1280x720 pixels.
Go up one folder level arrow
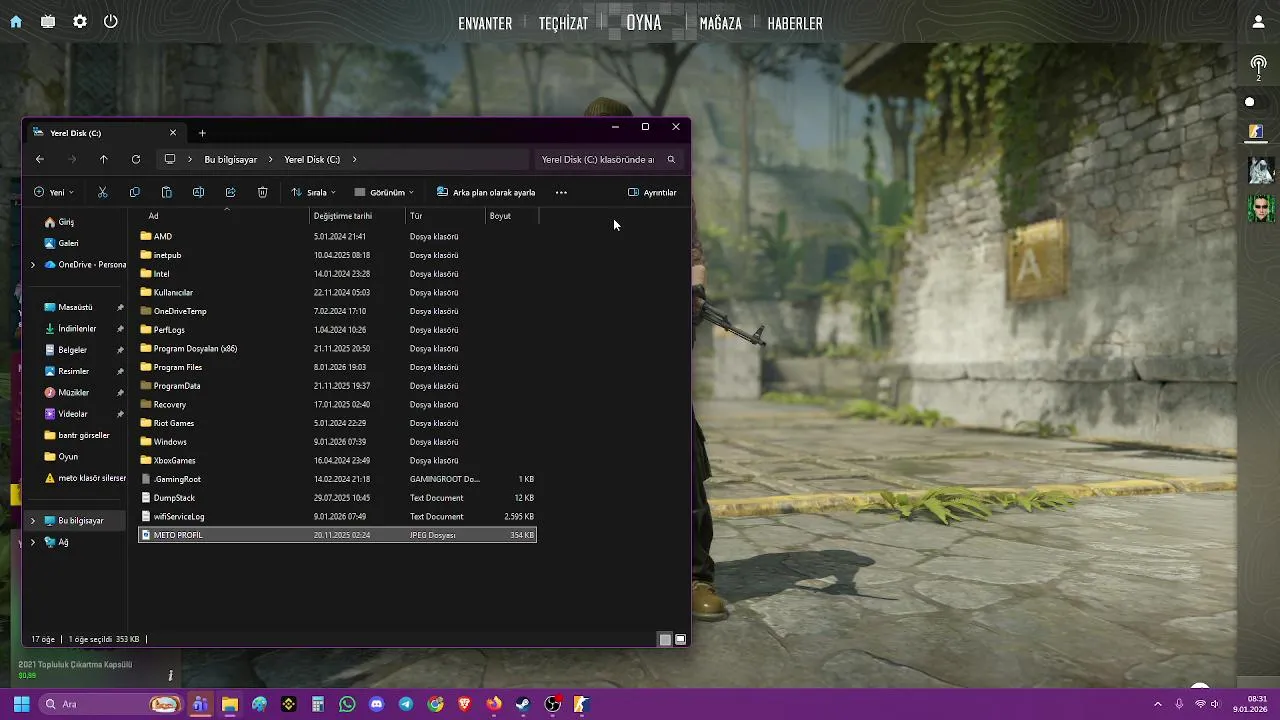(x=103, y=159)
